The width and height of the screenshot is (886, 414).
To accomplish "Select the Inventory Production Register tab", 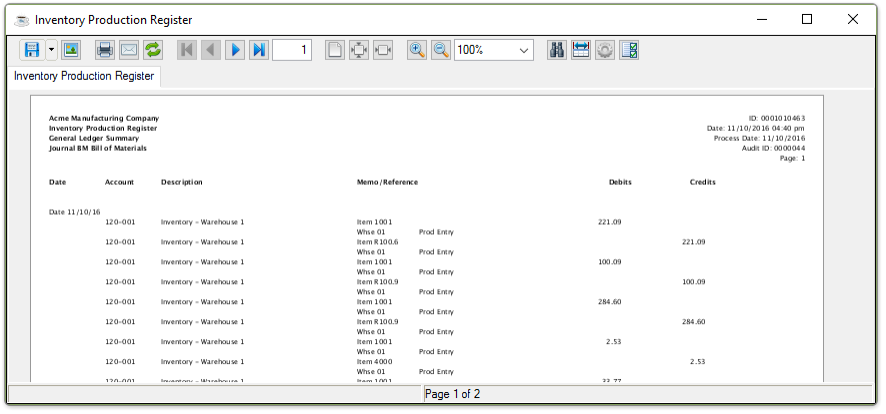I will pos(84,76).
